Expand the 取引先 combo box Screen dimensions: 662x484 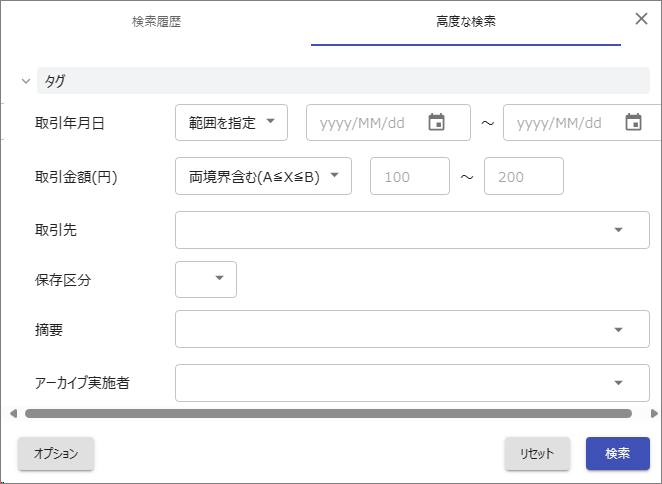point(617,230)
